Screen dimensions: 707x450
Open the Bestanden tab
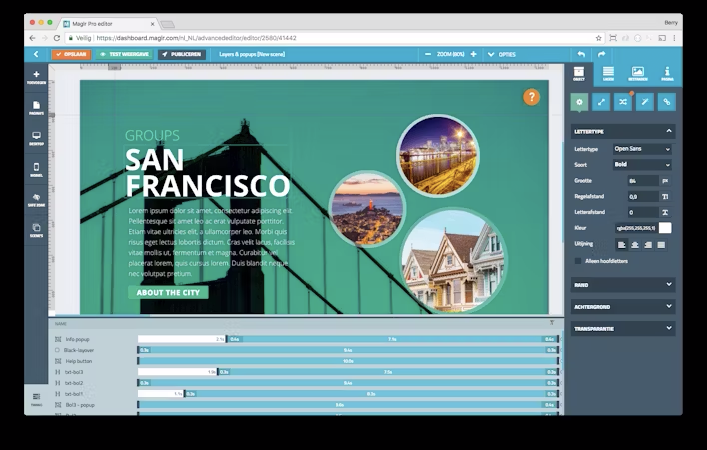(x=637, y=74)
